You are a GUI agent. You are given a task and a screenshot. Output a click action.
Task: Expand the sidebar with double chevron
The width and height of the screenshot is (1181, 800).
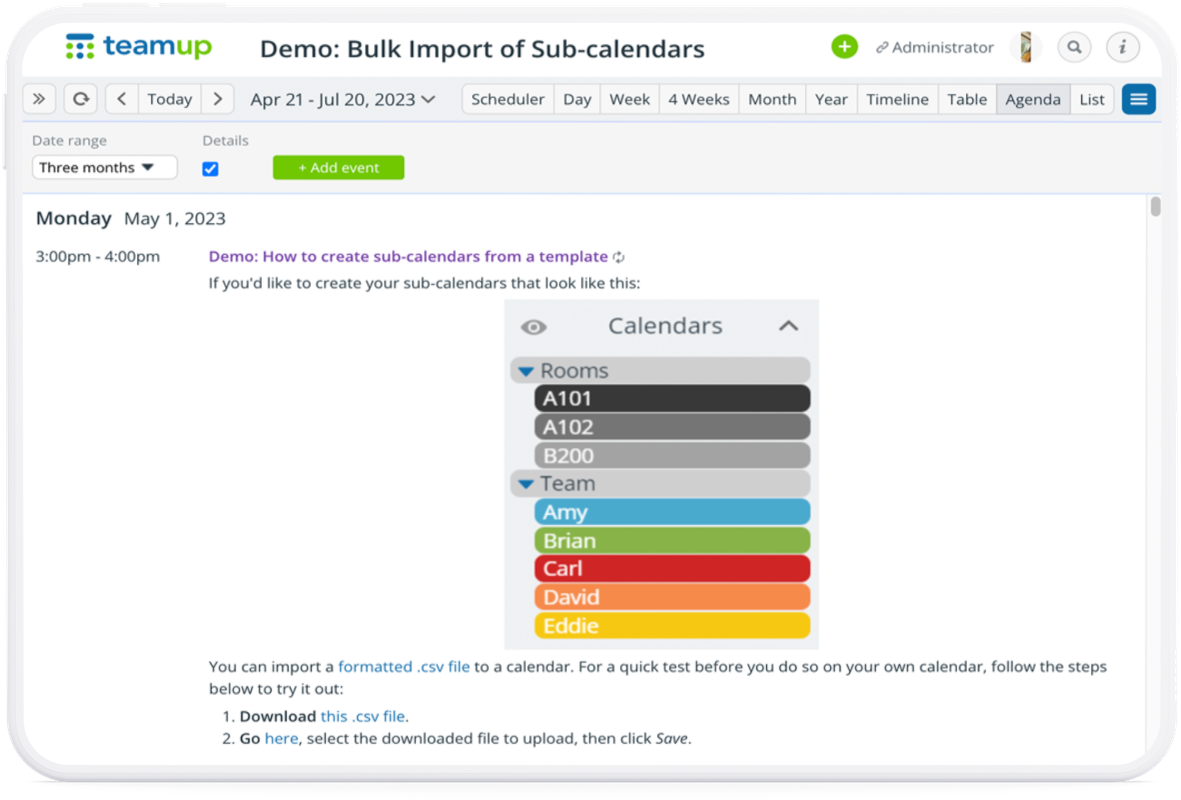39,99
